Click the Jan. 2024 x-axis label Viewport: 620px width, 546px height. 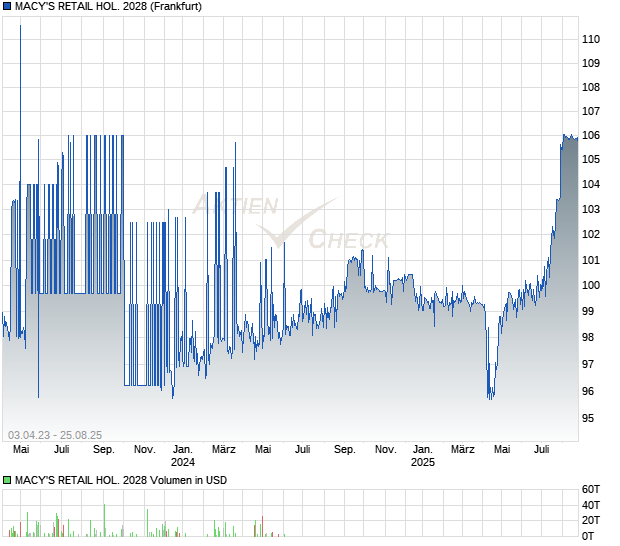pyautogui.click(x=183, y=456)
